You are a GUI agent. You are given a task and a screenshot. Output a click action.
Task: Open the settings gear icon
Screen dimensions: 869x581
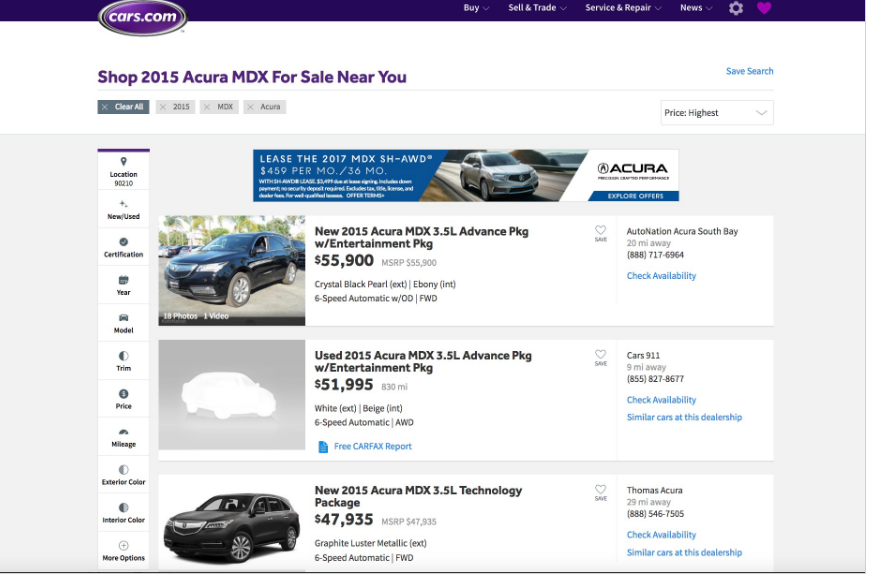(735, 8)
